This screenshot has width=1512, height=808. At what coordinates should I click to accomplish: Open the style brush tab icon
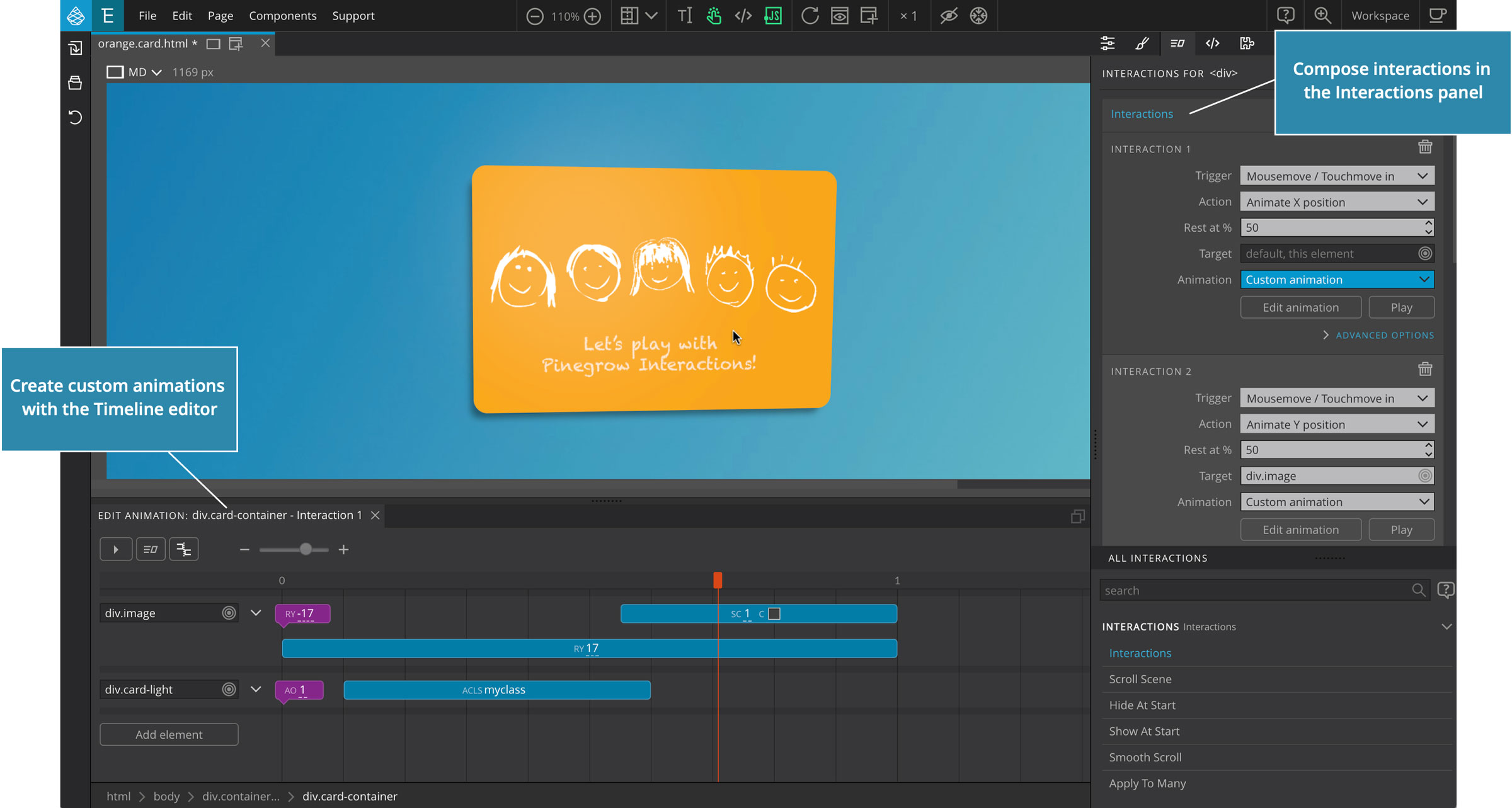(x=1142, y=43)
